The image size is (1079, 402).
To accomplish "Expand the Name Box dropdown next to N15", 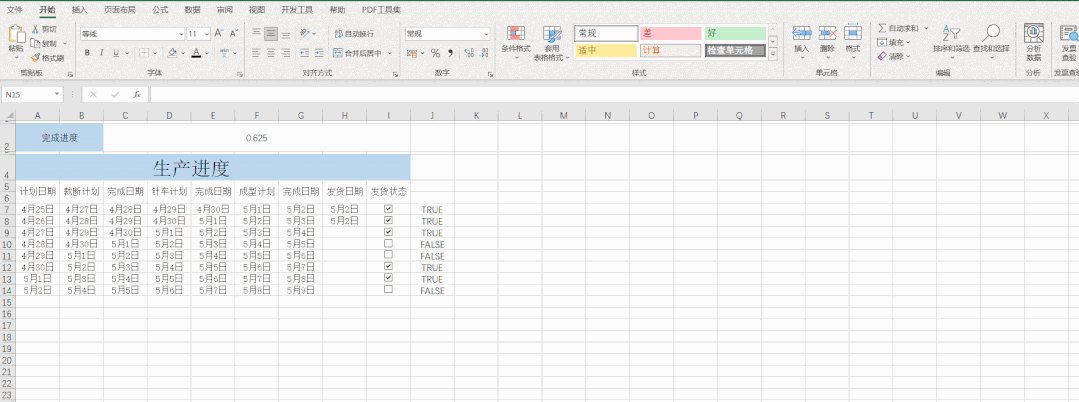I will pos(58,94).
